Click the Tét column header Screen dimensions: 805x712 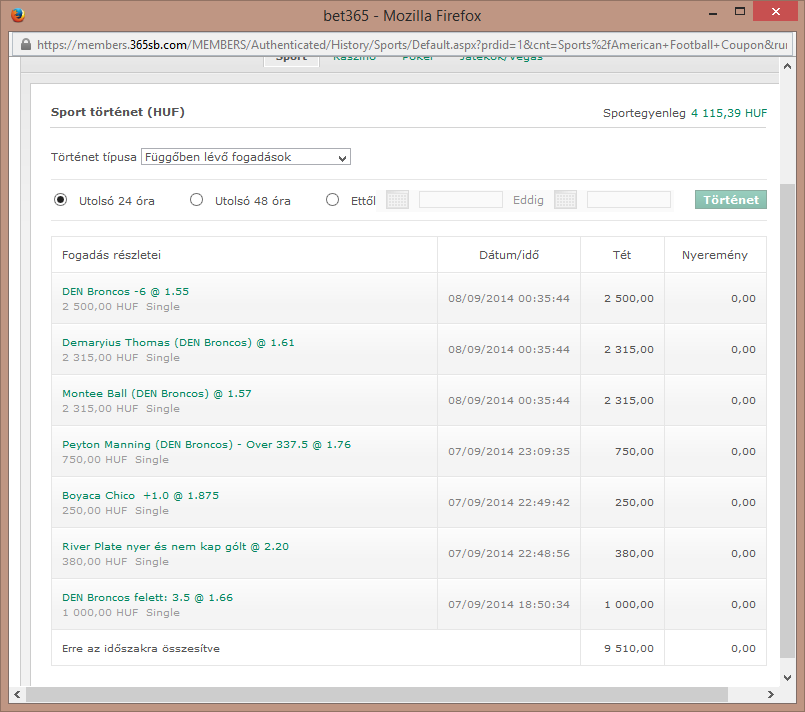coord(622,255)
